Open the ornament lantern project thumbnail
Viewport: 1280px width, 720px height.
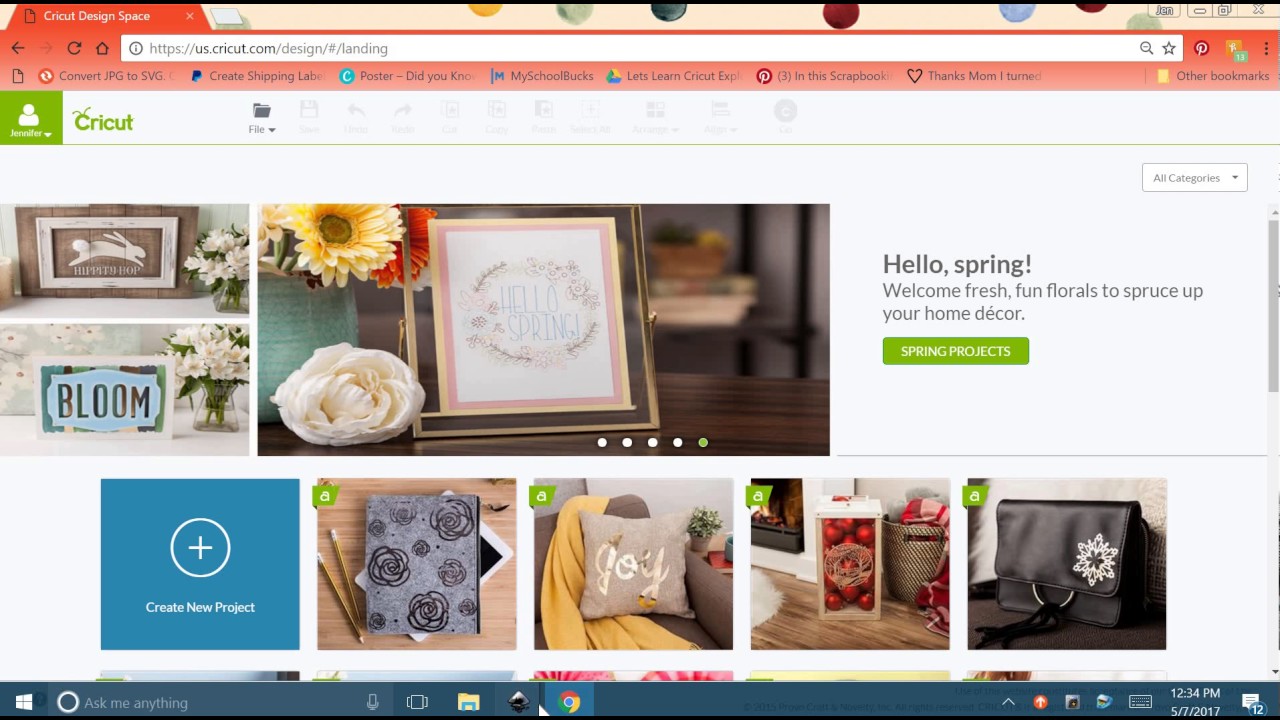pyautogui.click(x=850, y=564)
